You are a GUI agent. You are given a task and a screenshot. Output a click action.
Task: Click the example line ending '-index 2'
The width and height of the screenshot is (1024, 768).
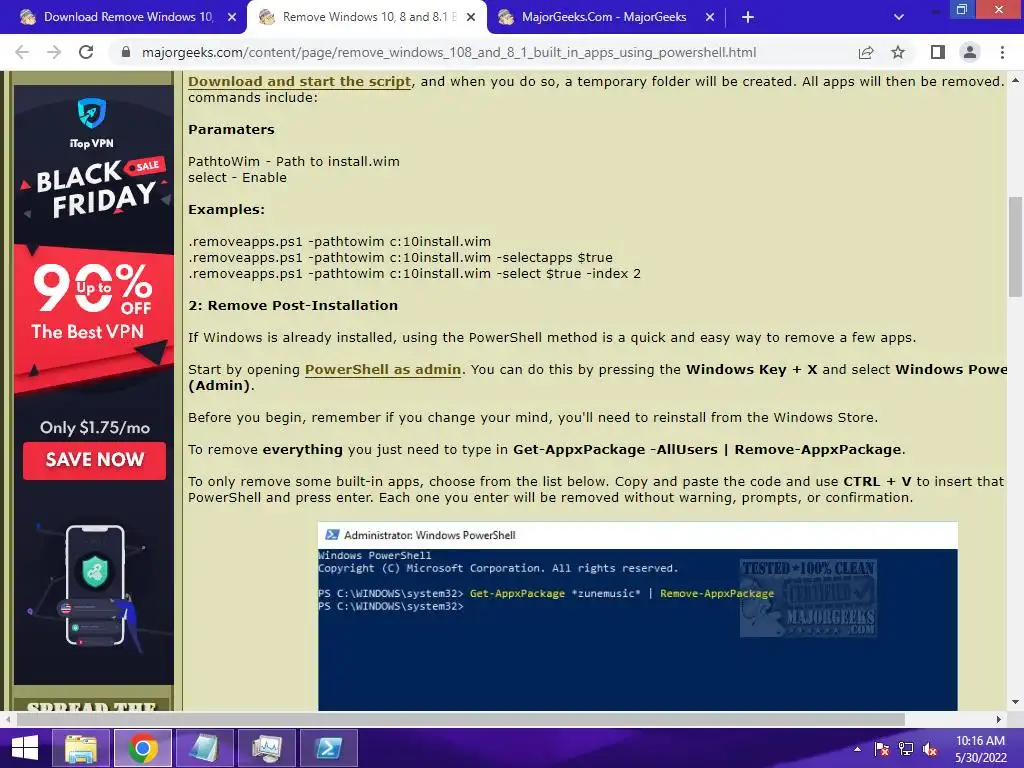pos(415,274)
